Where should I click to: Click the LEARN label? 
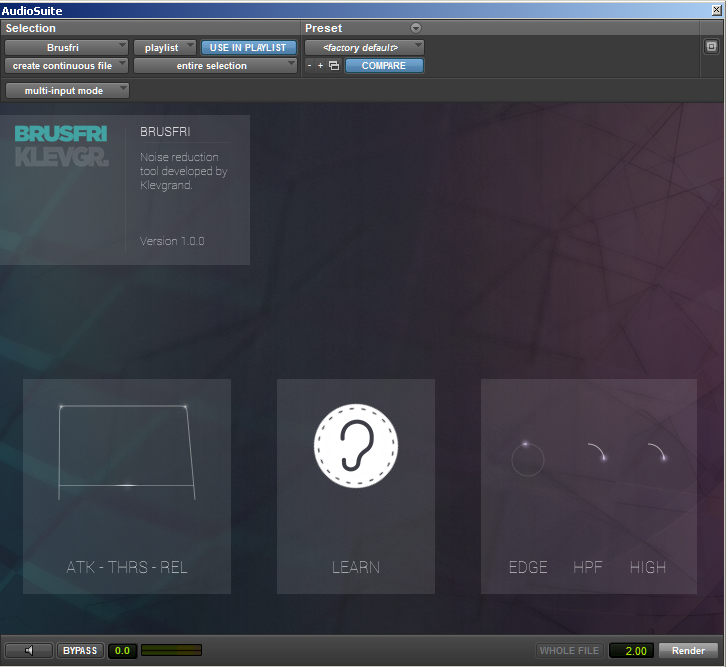coord(356,567)
